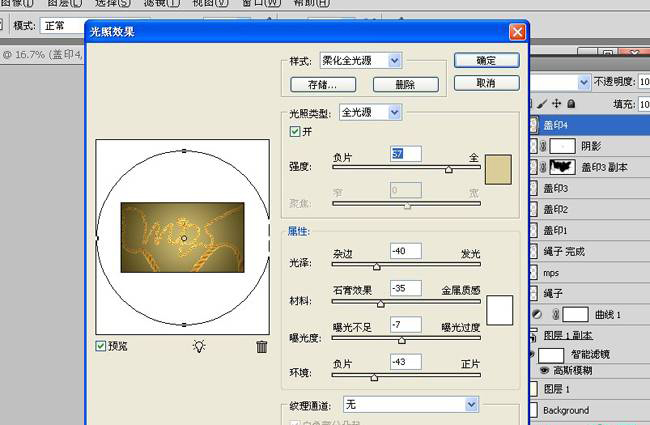The height and width of the screenshot is (425, 650).
Task: Click the lock all padlock icon
Action: [x=571, y=104]
